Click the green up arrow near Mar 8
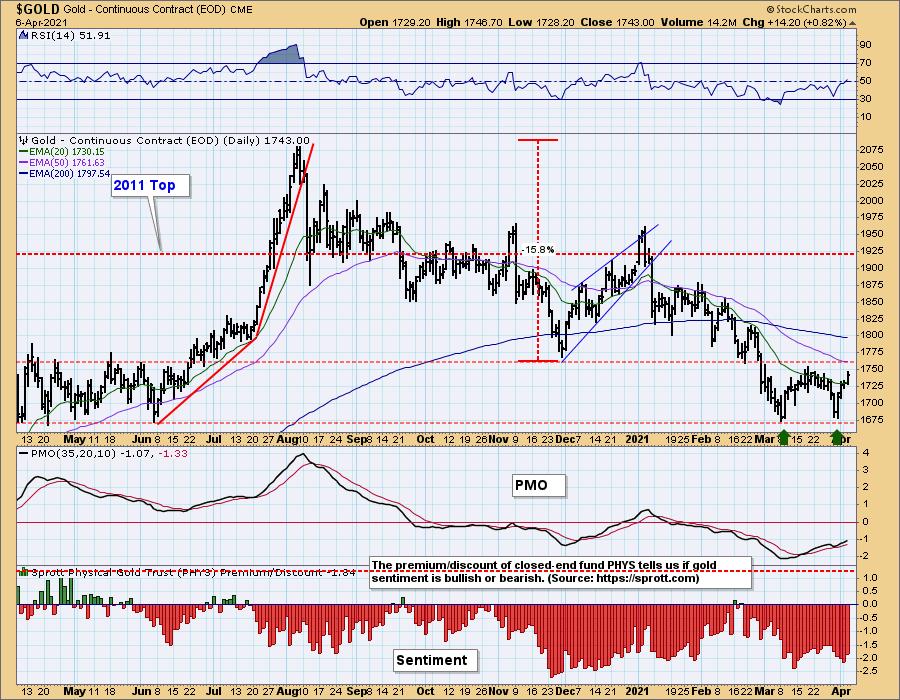 click(x=783, y=436)
